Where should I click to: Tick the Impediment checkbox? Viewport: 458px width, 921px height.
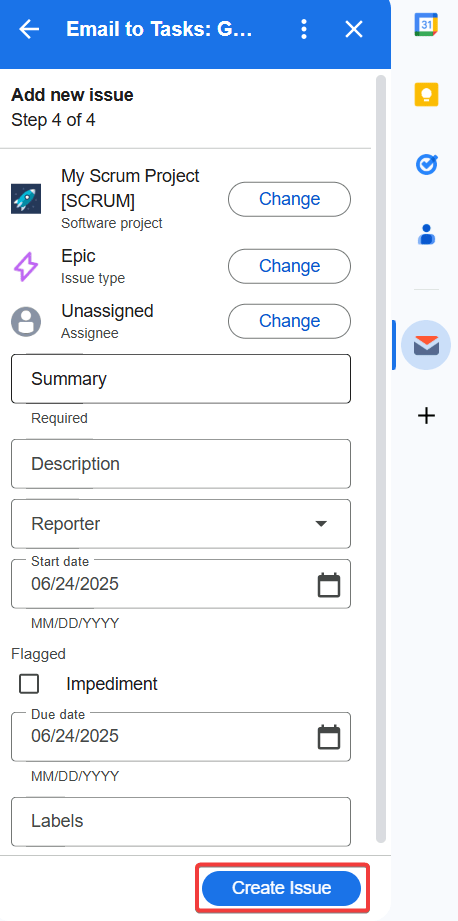(x=29, y=684)
